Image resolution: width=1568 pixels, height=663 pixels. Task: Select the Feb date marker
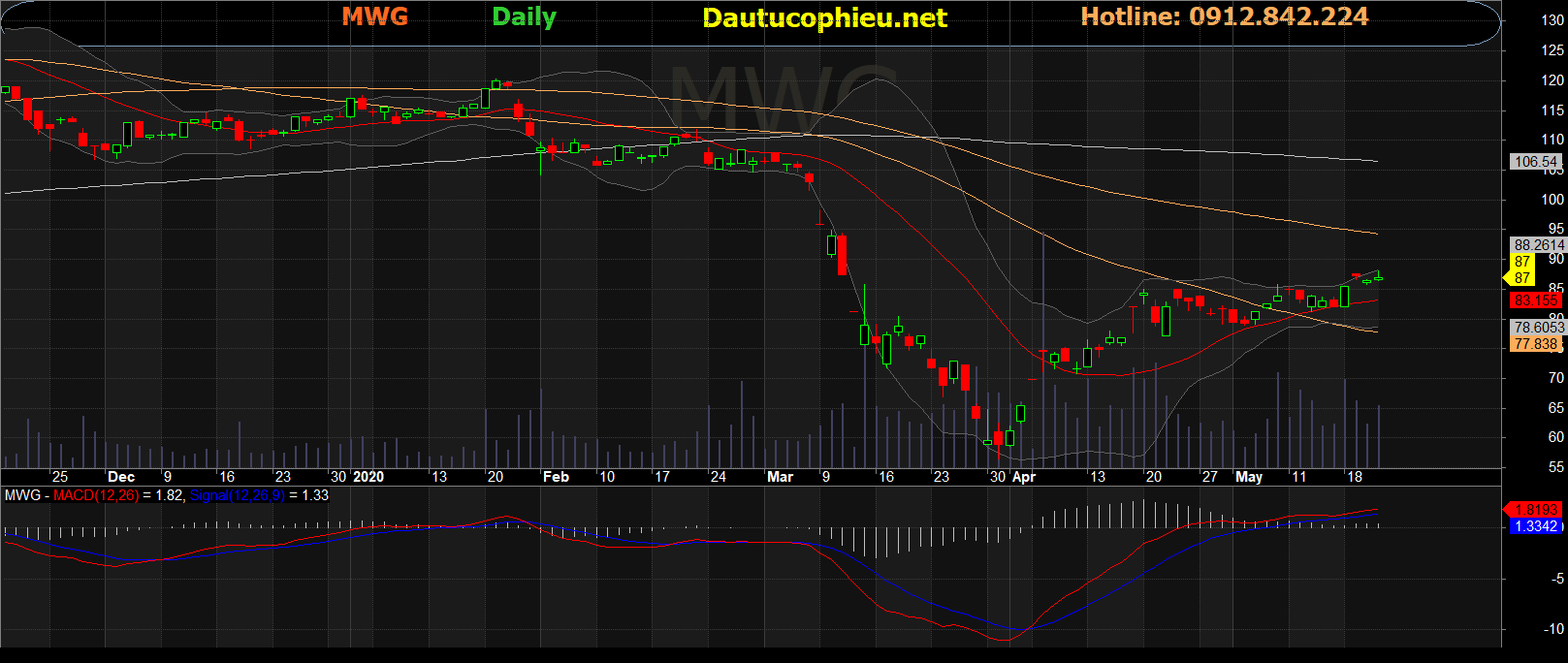pyautogui.click(x=556, y=477)
